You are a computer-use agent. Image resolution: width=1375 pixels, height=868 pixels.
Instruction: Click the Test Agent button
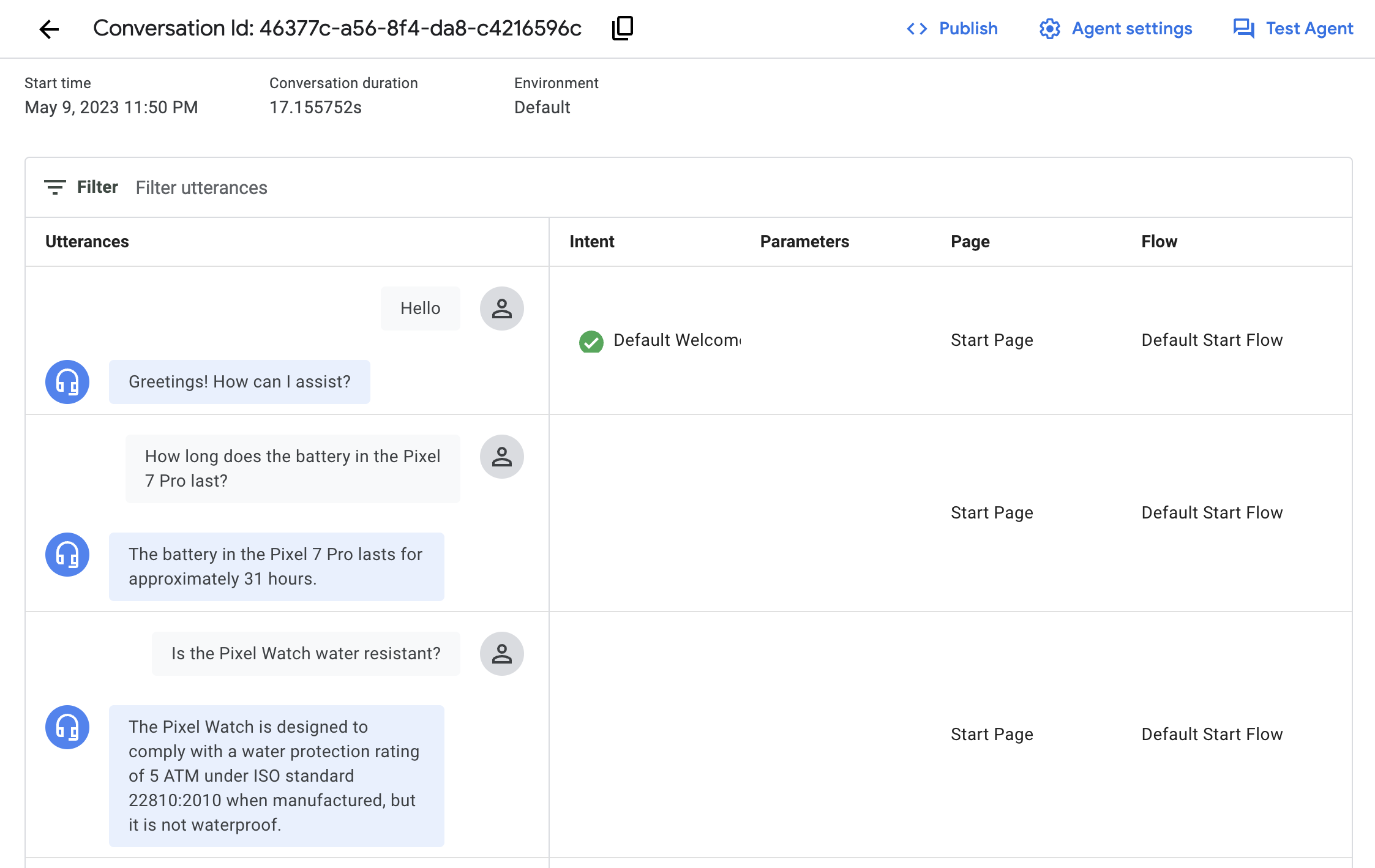click(1294, 28)
